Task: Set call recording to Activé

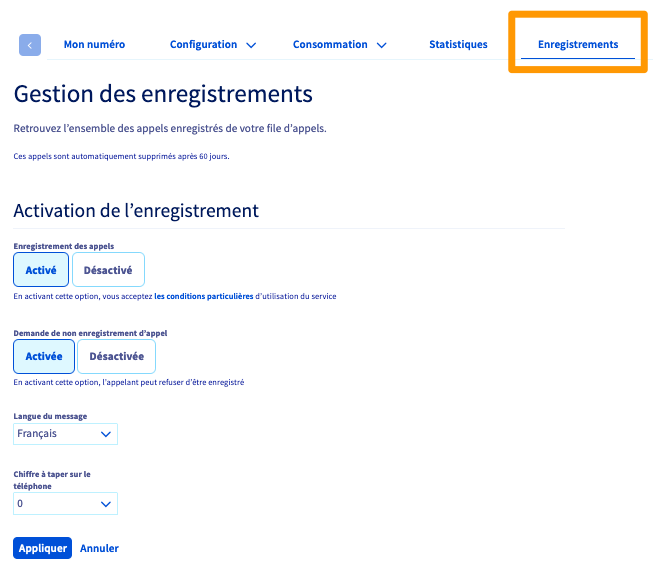Action: pyautogui.click(x=41, y=270)
